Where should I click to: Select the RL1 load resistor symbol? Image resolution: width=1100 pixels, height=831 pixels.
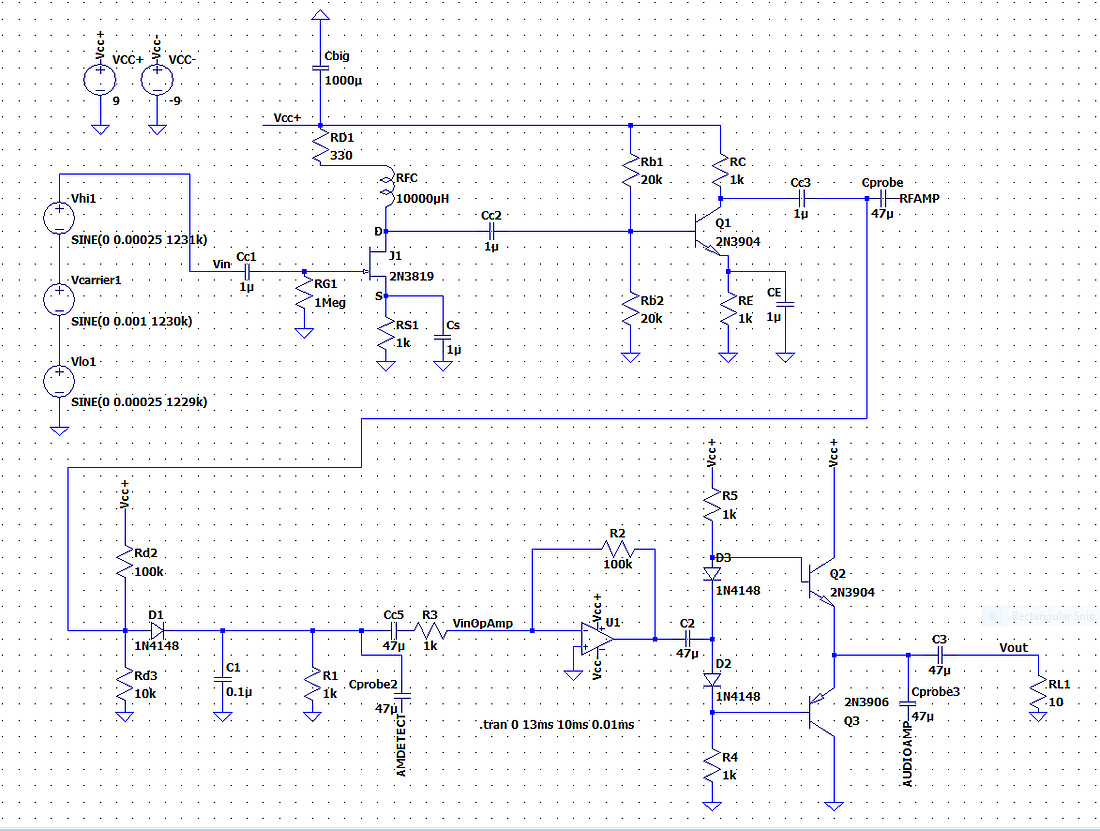(1038, 693)
